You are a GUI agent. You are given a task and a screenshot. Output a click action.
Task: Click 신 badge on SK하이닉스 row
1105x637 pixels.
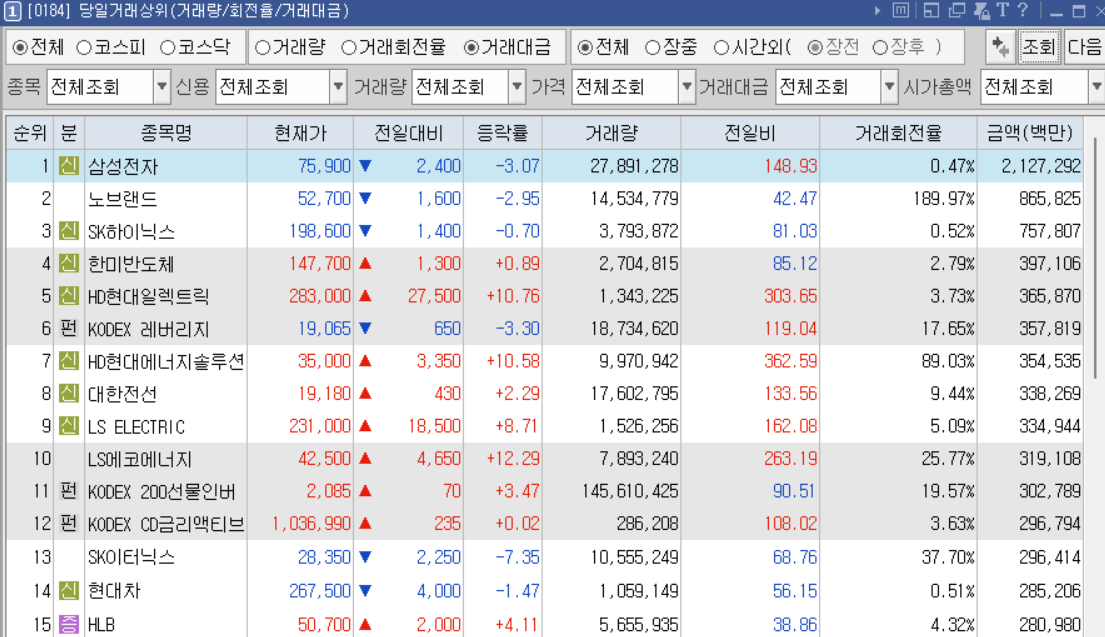coord(68,230)
